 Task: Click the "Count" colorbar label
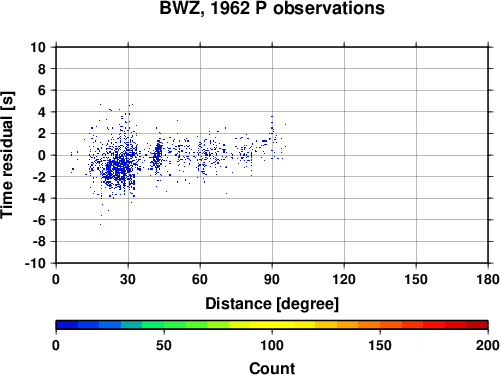272,369
